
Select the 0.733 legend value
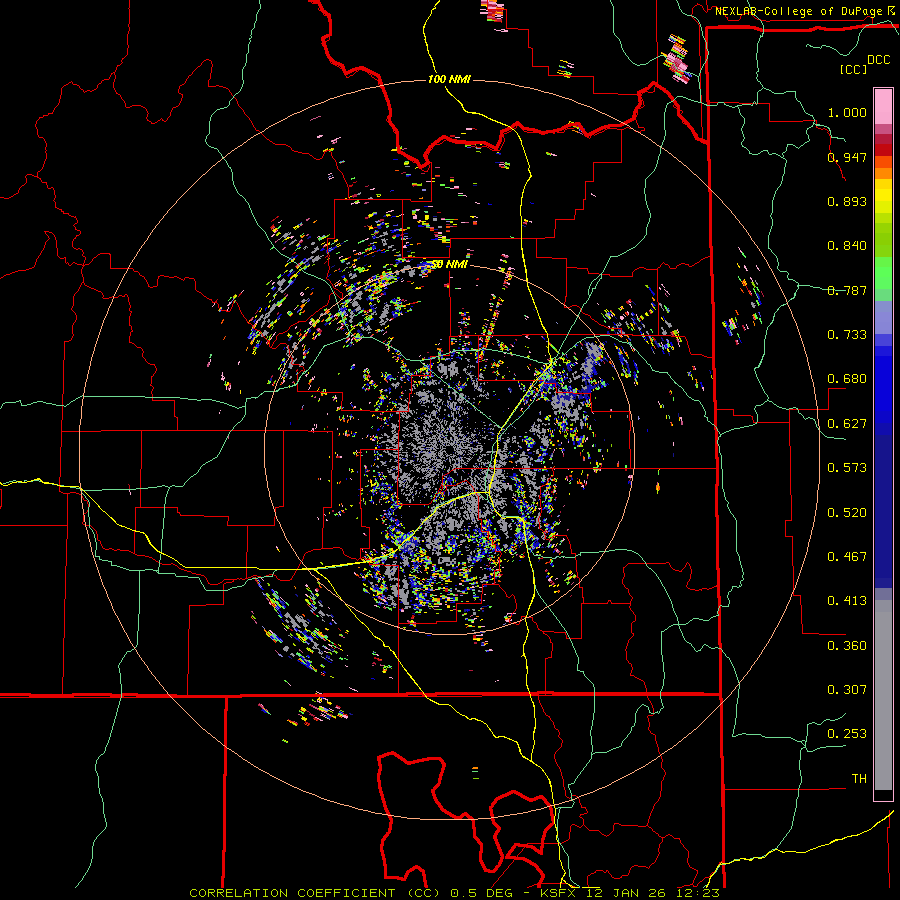tap(847, 335)
